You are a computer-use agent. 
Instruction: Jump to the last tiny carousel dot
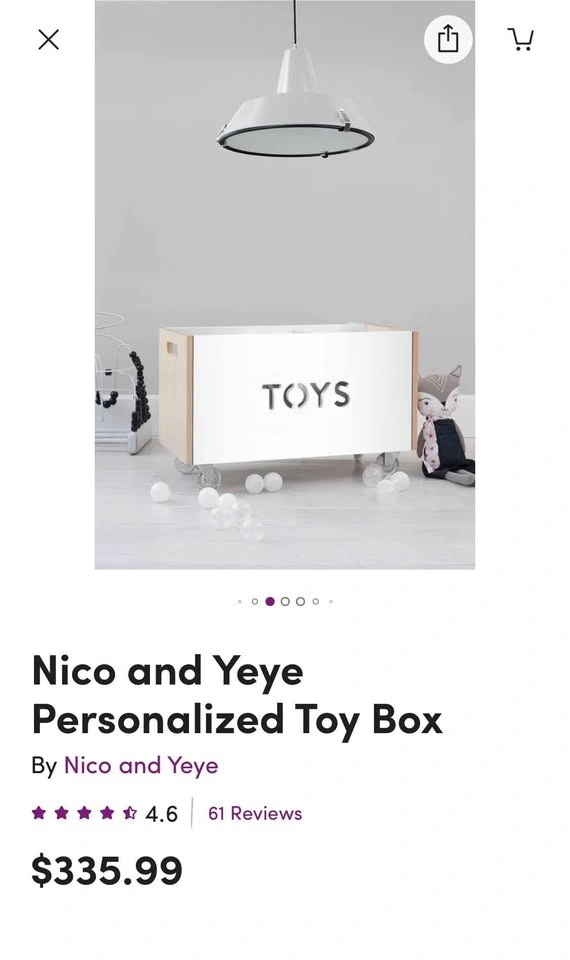pyautogui.click(x=331, y=601)
